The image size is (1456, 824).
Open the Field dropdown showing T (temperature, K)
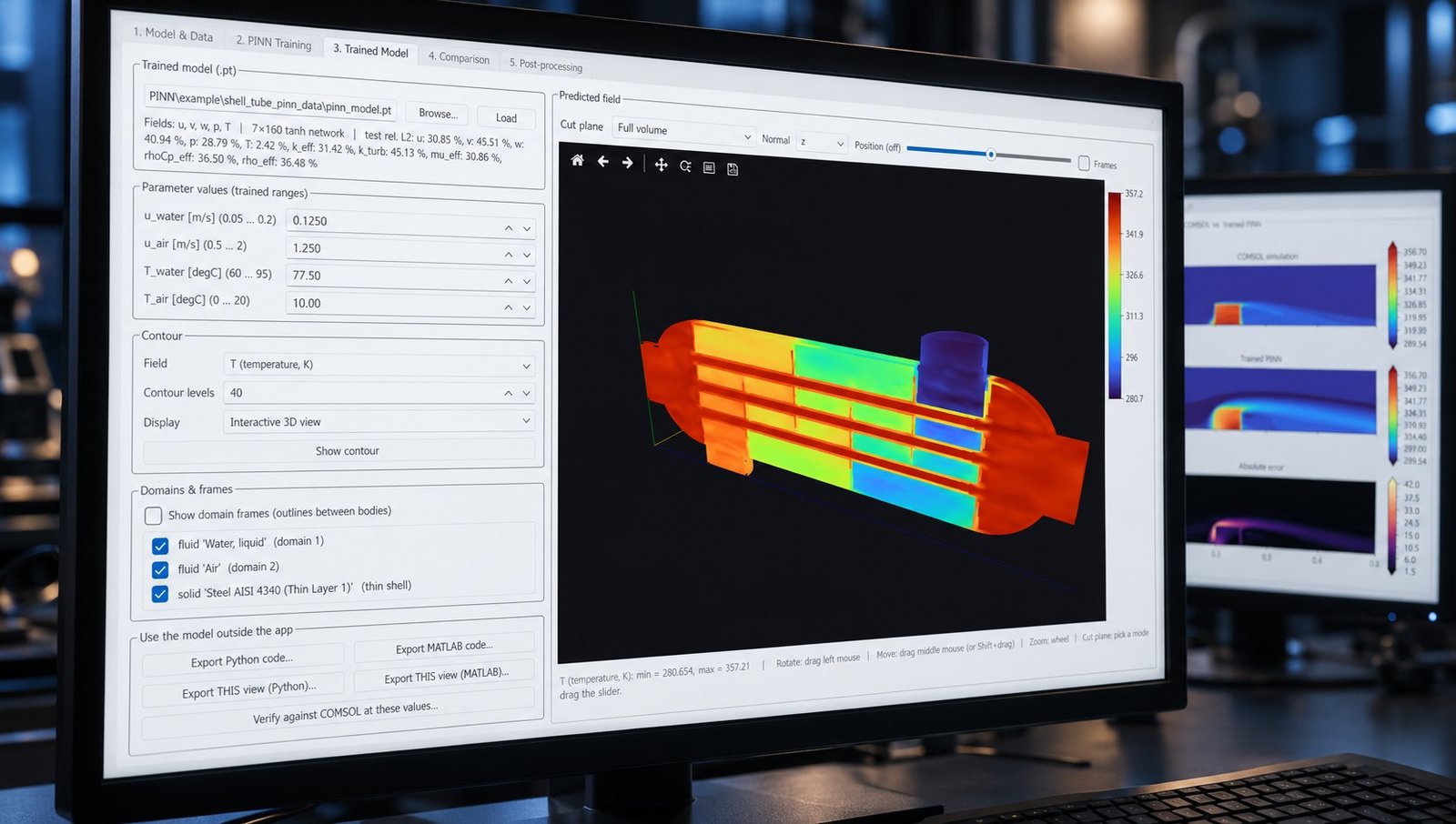(379, 365)
